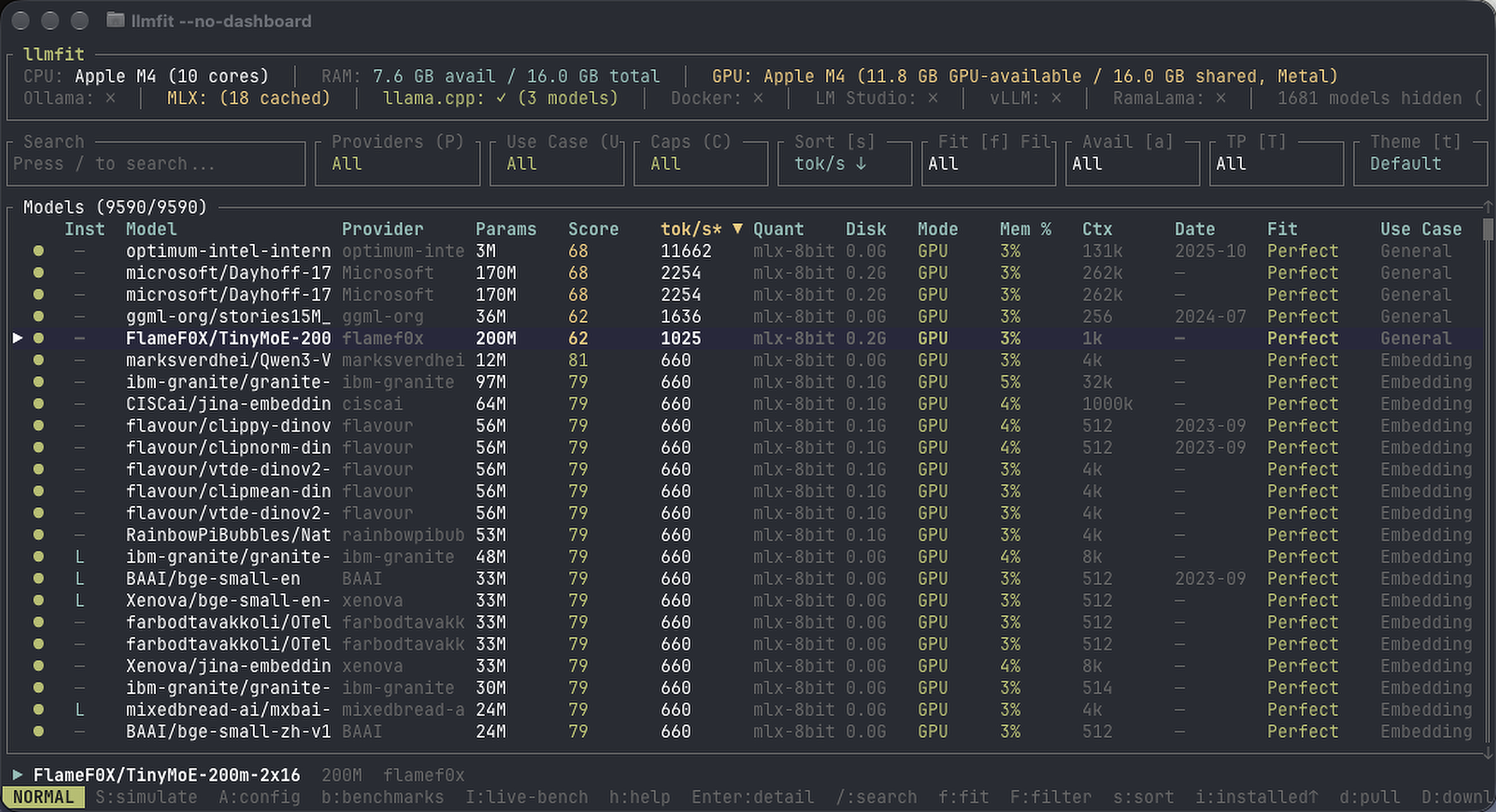The height and width of the screenshot is (812, 1496).
Task: Click the arrow before FlameF0X/TinyMoE-200m-2x16 in footer
Action: 17,775
